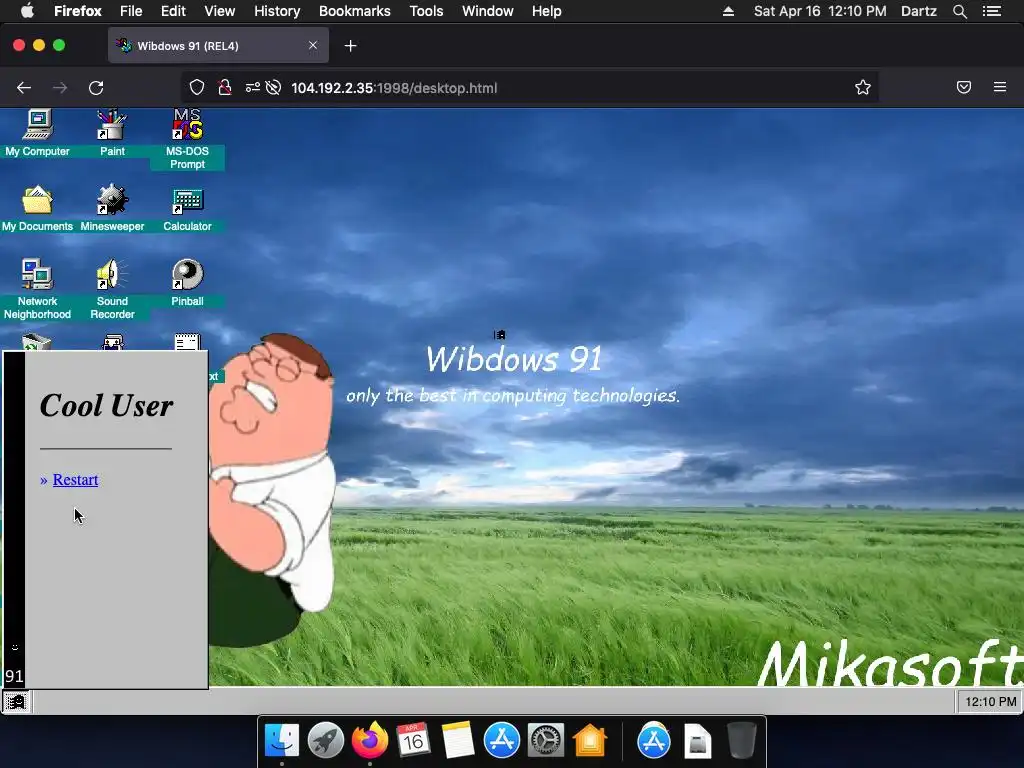The height and width of the screenshot is (768, 1024).
Task: Open the History menu
Action: click(277, 11)
